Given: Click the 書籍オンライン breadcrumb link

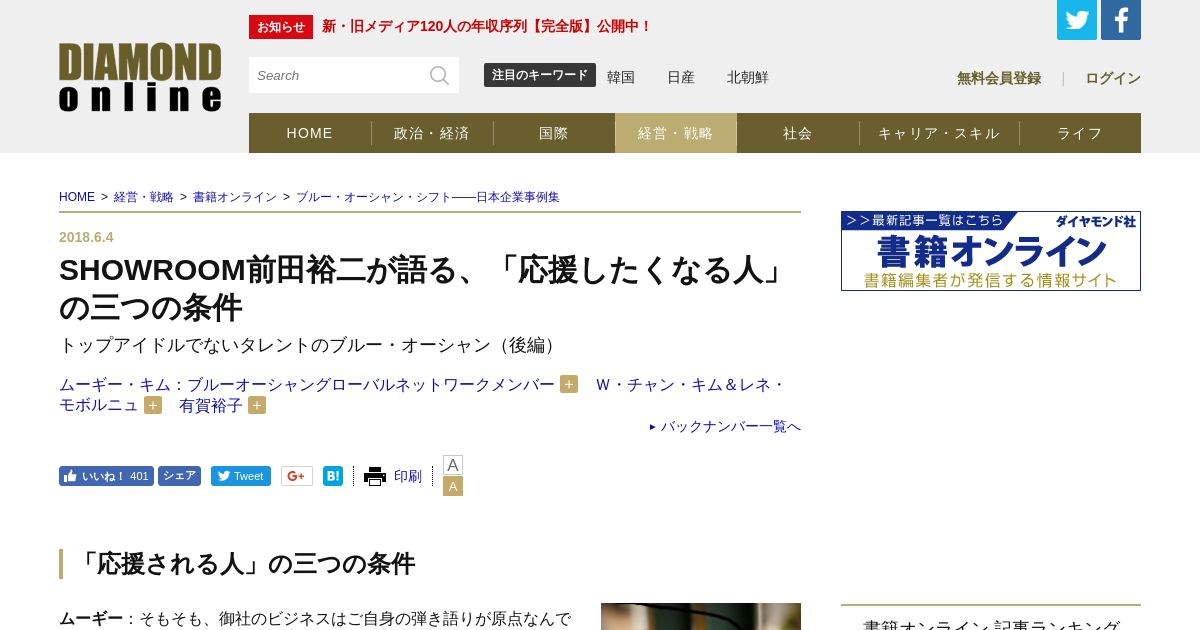Looking at the screenshot, I should coord(235,197).
